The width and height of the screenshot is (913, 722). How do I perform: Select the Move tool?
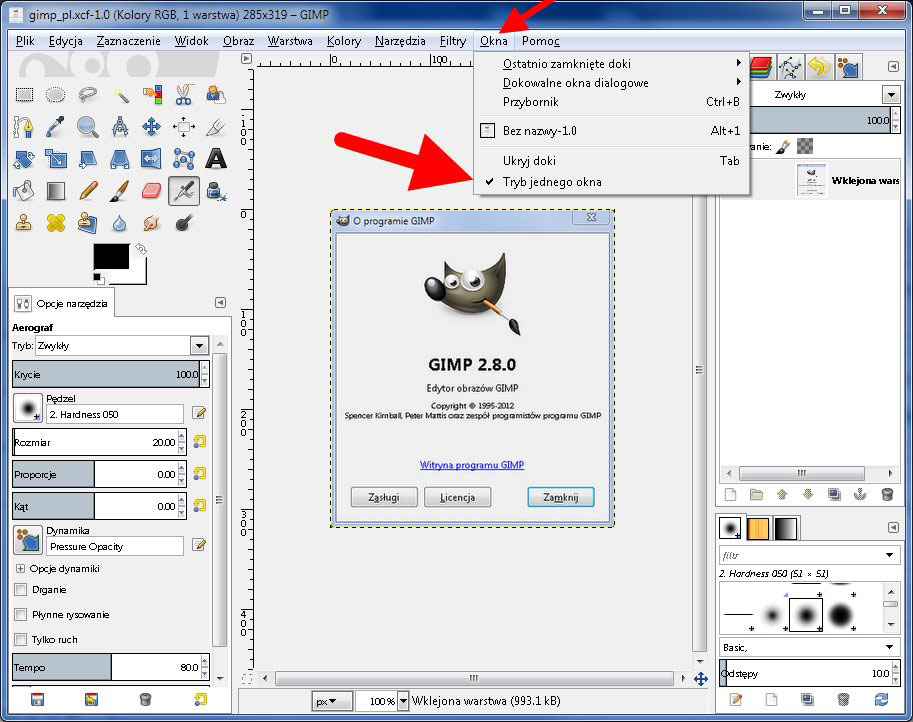(151, 126)
